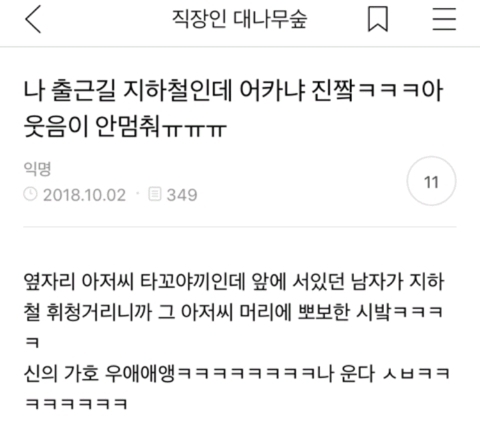Image resolution: width=480 pixels, height=433 pixels.
Task: Click the post date 2018.10.02
Action: [84, 195]
